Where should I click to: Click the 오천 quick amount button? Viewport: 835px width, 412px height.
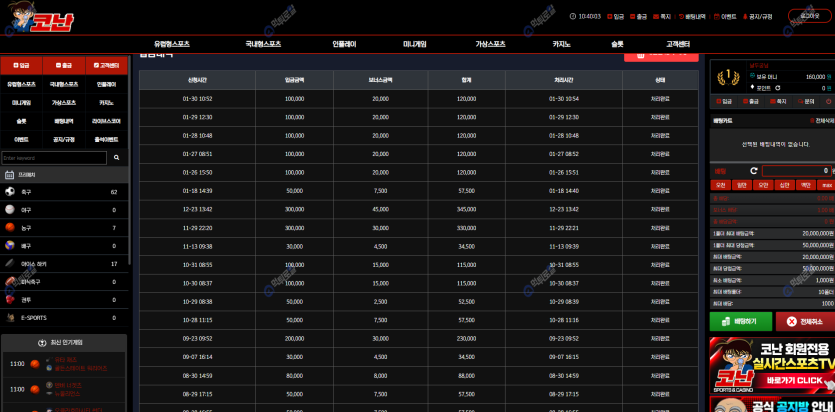pos(721,185)
